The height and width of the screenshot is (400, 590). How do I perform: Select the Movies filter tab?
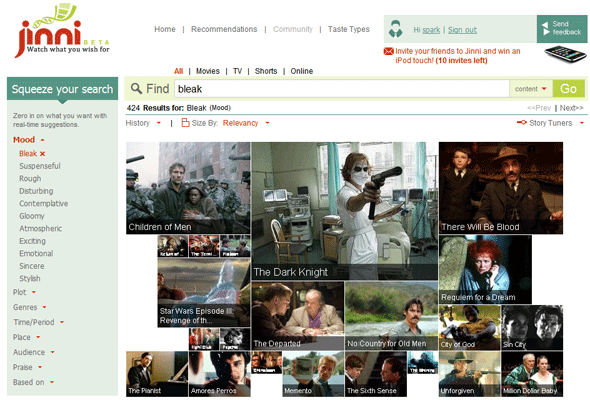tap(208, 71)
